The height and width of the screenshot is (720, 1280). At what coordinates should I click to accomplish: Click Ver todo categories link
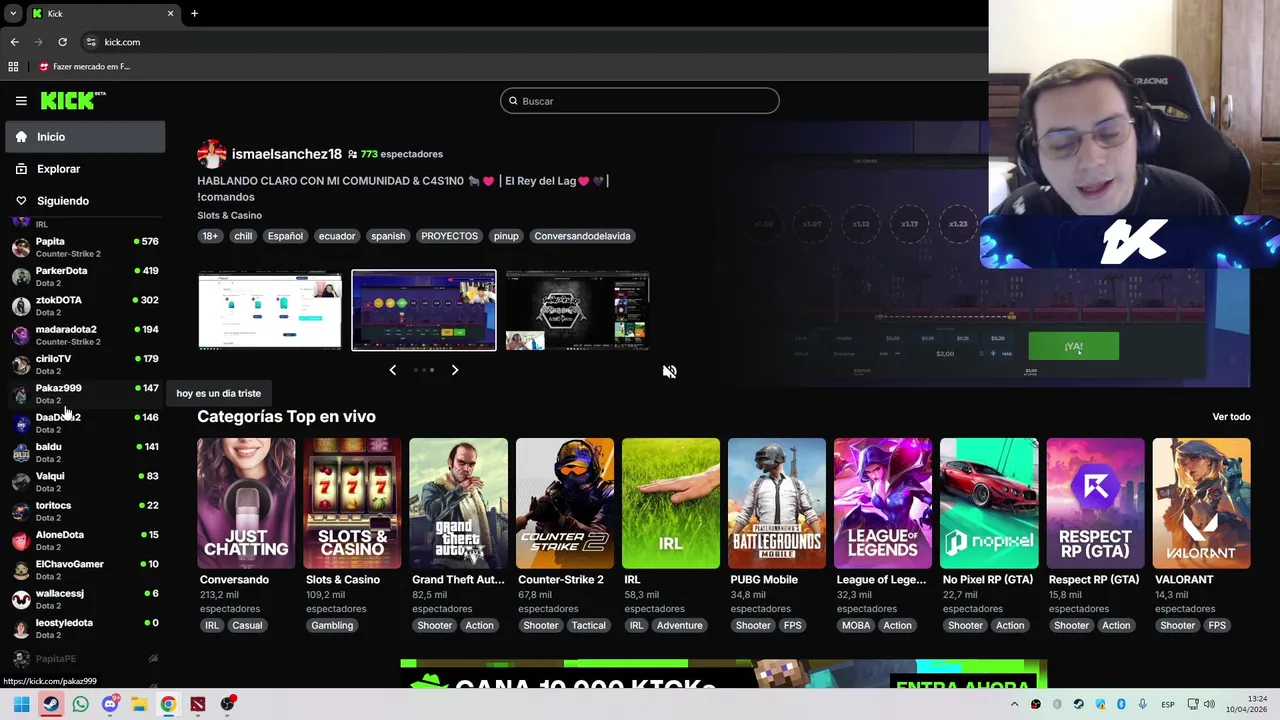tap(1231, 417)
